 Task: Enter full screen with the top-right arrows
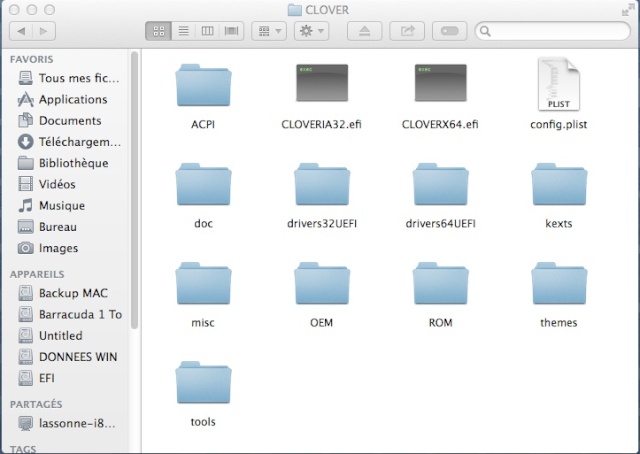[628, 10]
